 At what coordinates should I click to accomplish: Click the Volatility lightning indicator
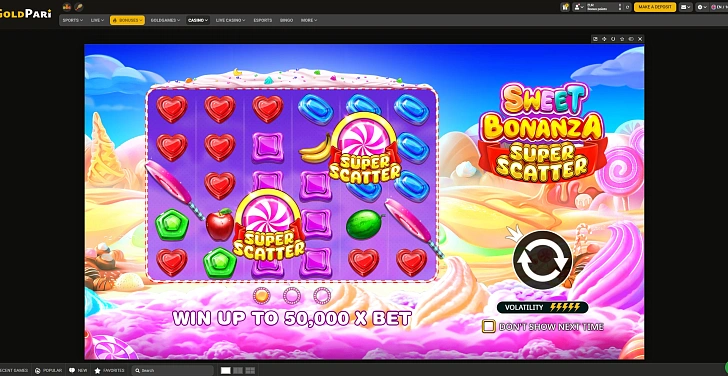pos(542,307)
